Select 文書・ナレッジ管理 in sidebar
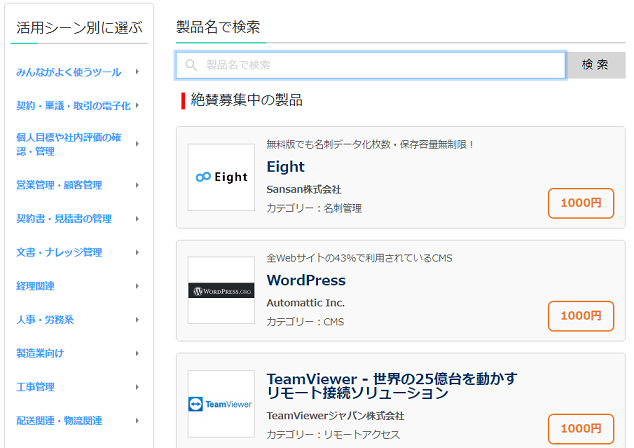Image resolution: width=634 pixels, height=448 pixels. click(59, 252)
